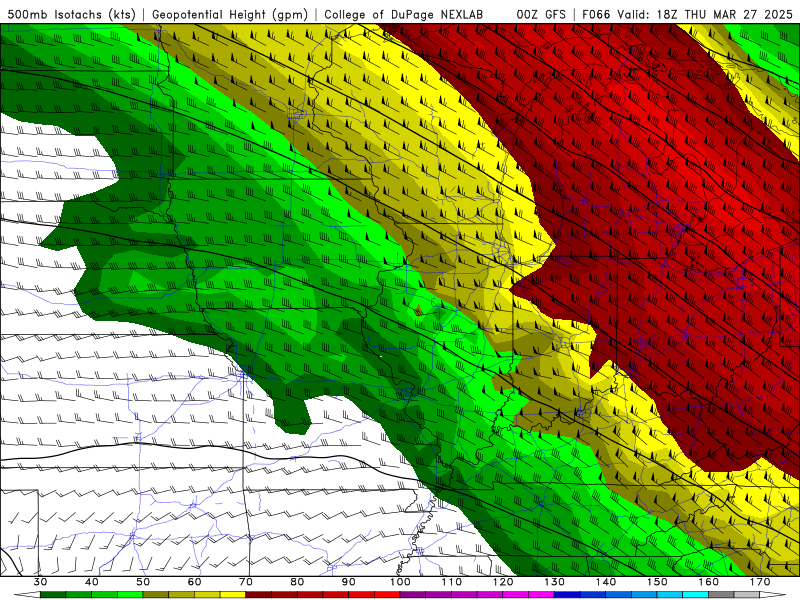Click the 120 value on the color scale
This screenshot has width=800, height=600.
503,582
